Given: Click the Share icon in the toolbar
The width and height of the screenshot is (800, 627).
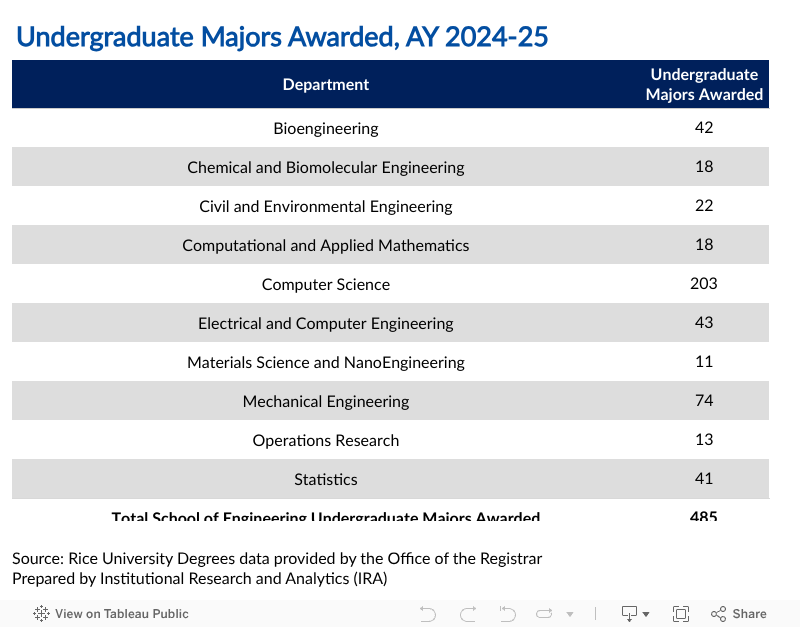Looking at the screenshot, I should pos(717,613).
